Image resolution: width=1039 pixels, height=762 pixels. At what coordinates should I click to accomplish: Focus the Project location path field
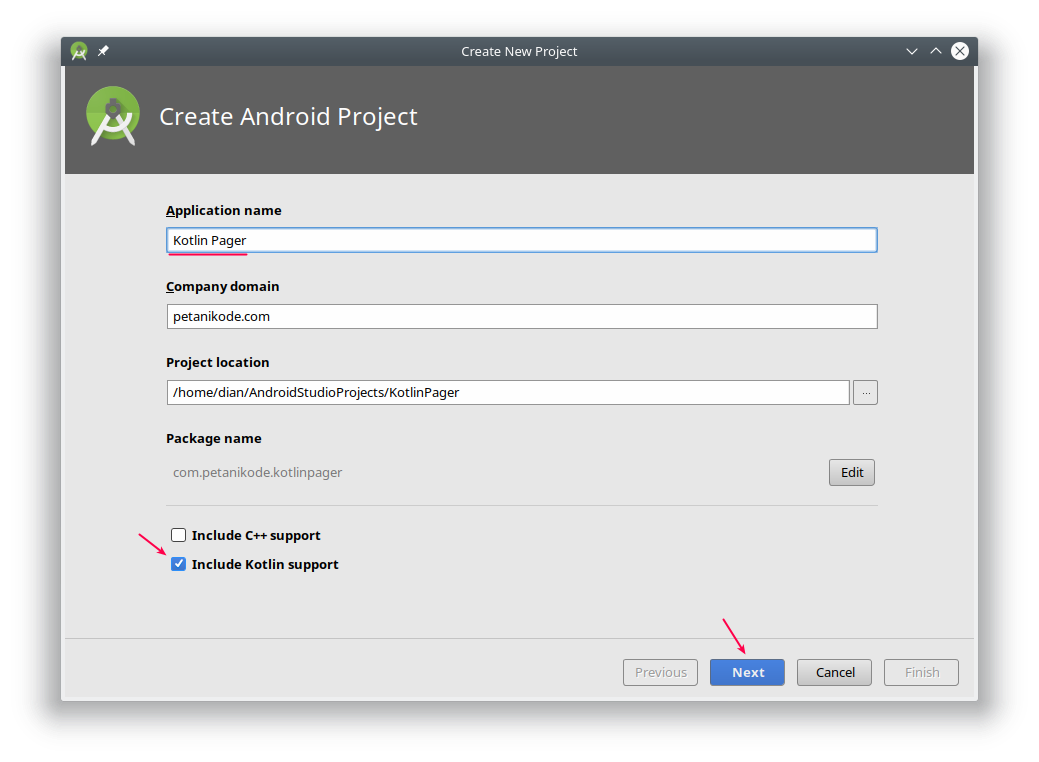508,392
